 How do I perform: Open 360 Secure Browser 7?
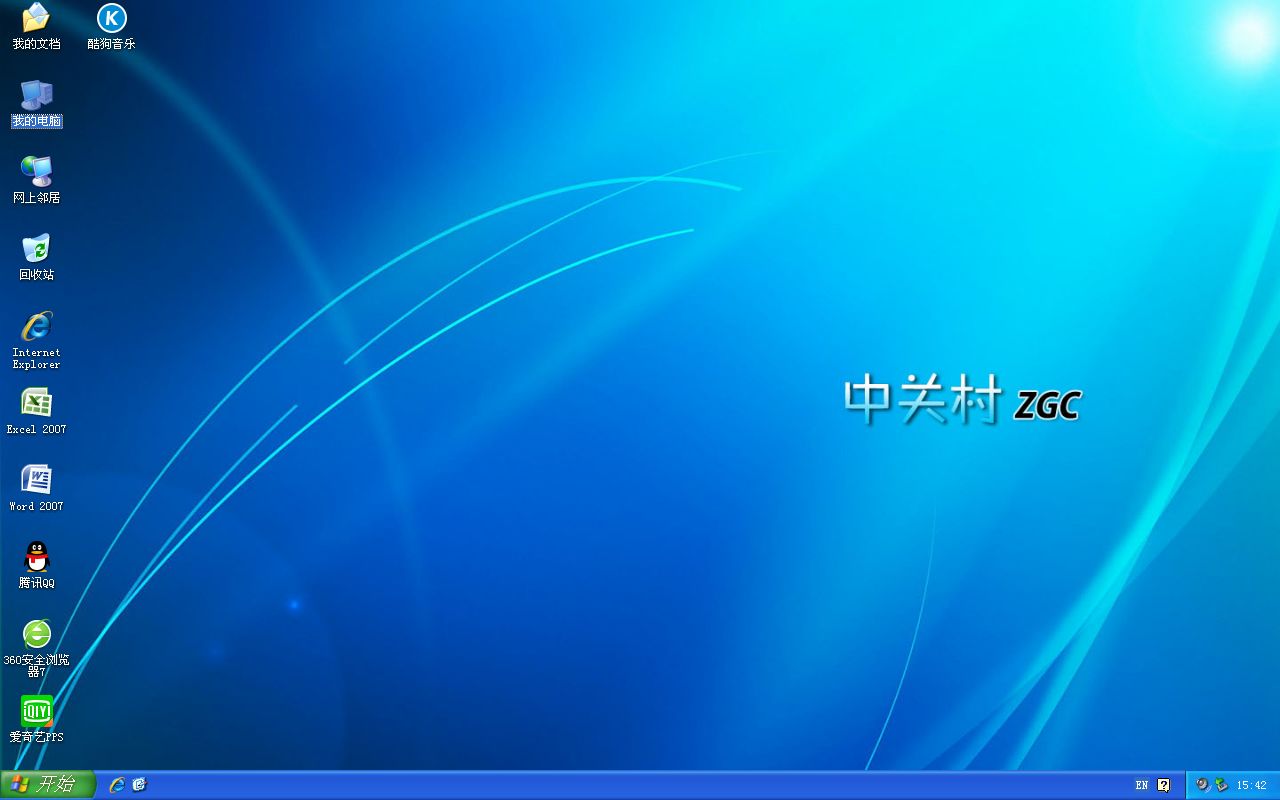pos(36,635)
